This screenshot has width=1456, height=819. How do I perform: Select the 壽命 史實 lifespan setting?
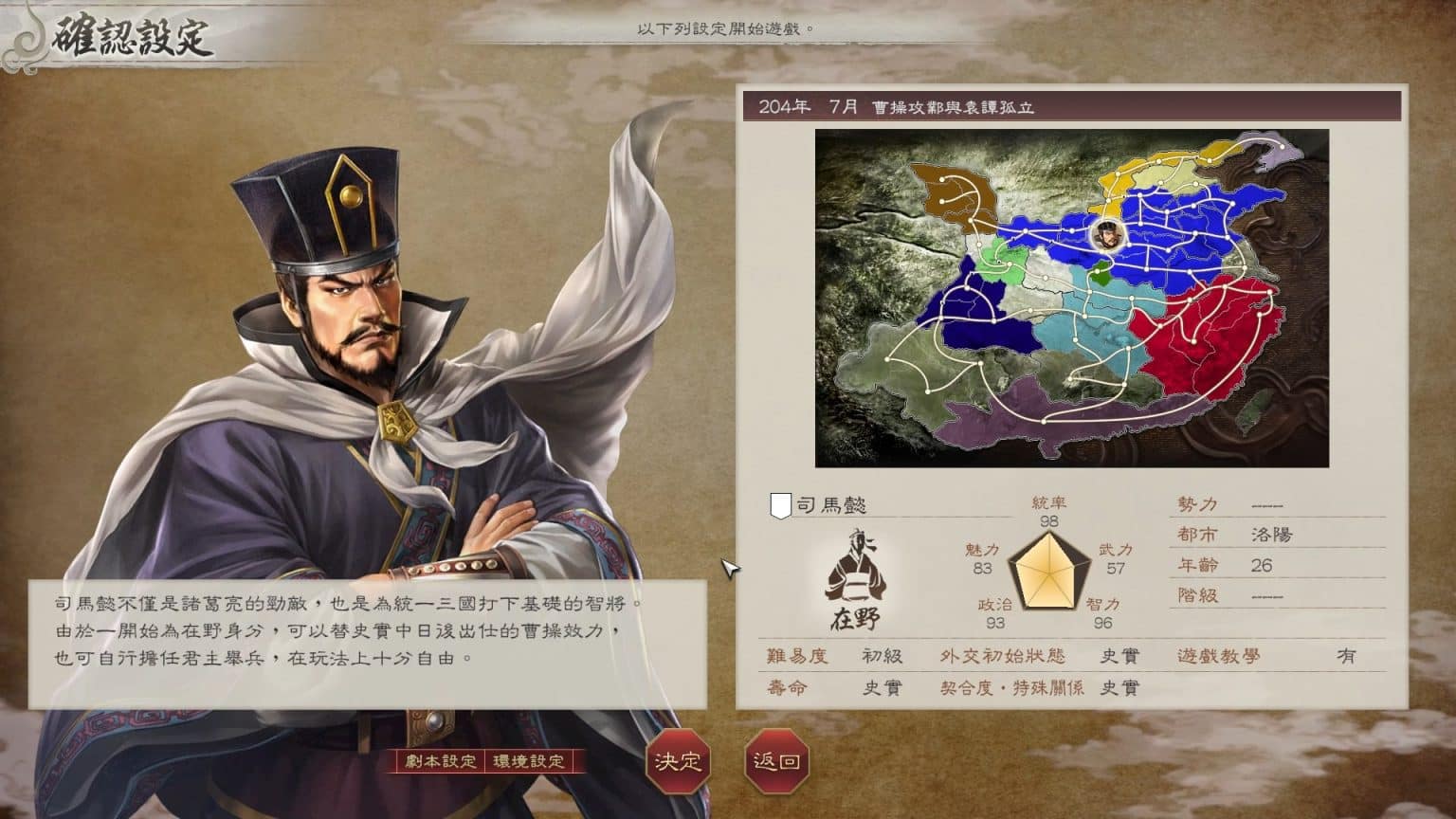point(834,687)
